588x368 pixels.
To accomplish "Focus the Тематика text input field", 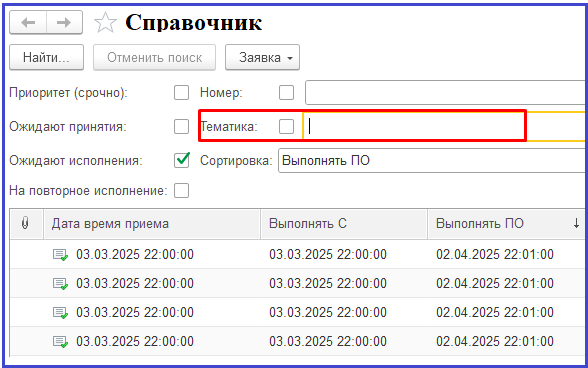I will tap(444, 126).
